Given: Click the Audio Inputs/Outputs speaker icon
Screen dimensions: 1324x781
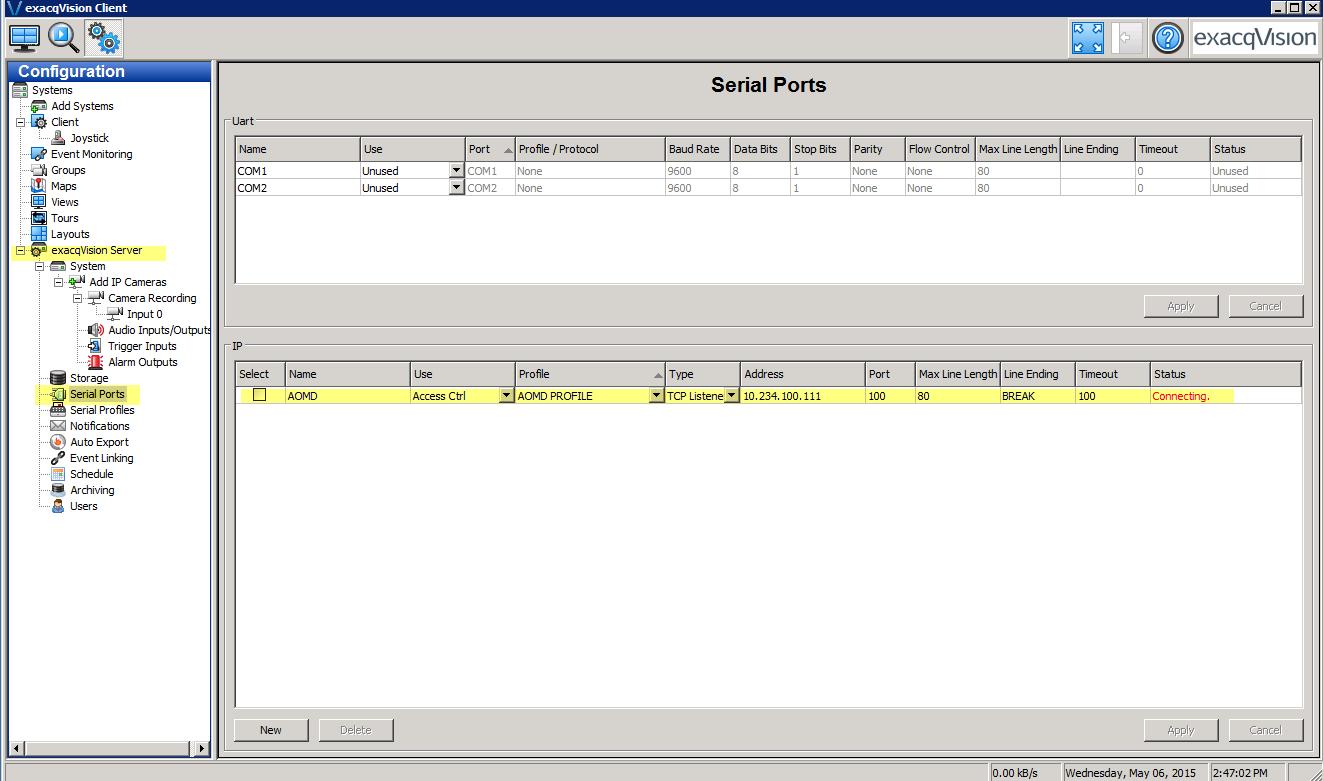Looking at the screenshot, I should 96,330.
